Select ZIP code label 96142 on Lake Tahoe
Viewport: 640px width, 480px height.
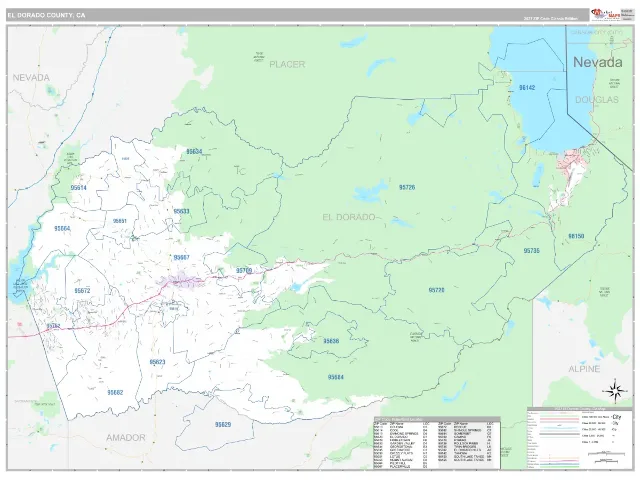[x=527, y=87]
